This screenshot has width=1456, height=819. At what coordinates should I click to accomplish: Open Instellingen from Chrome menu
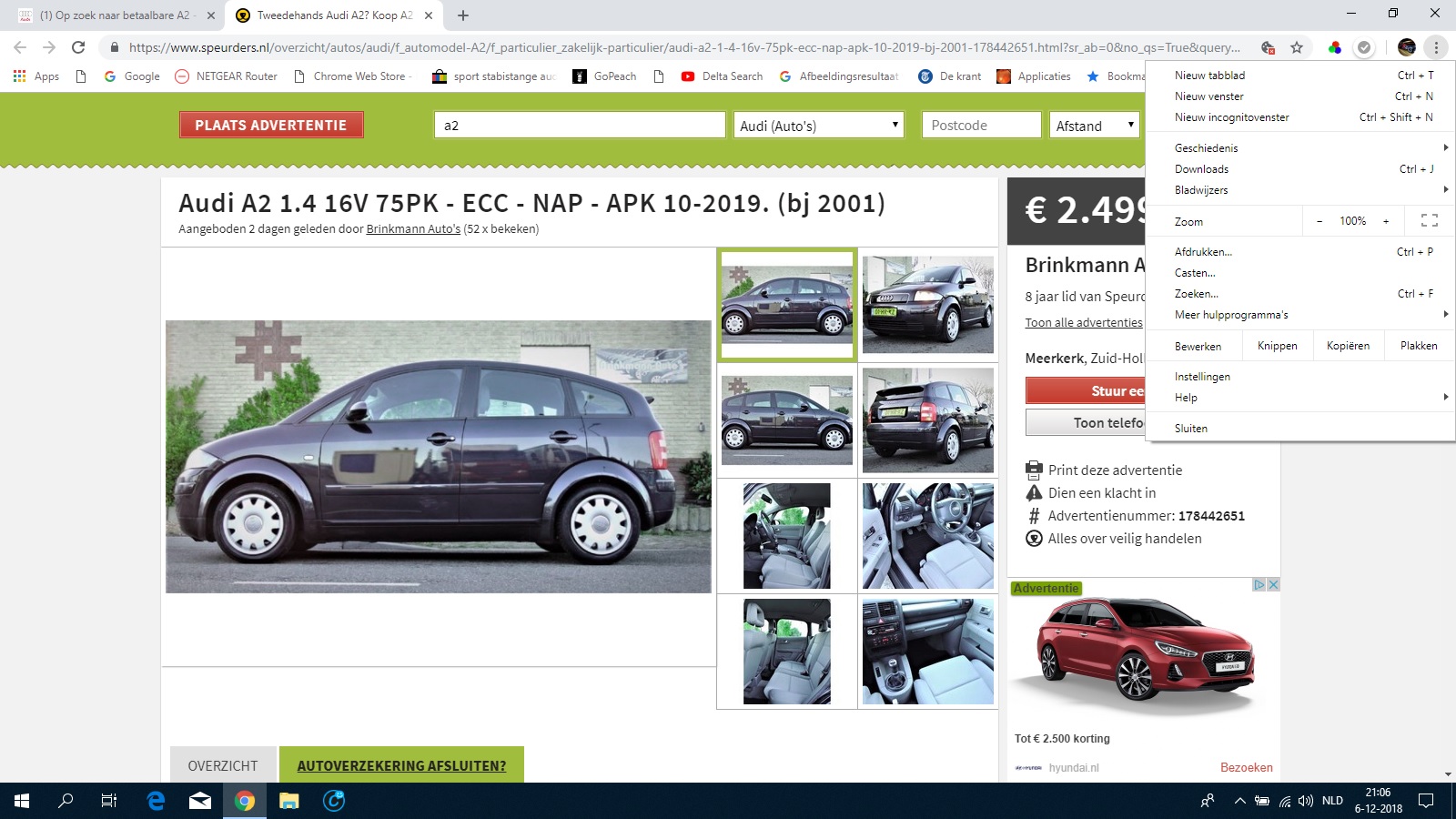1301,377
